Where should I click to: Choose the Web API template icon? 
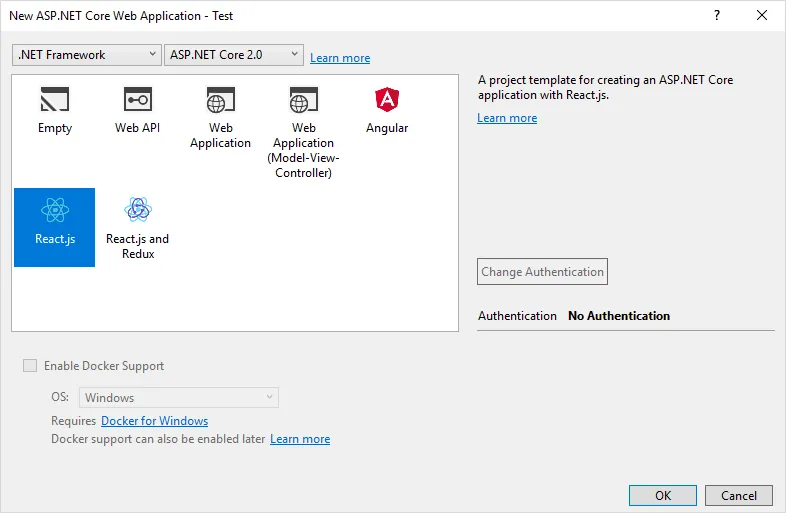point(138,100)
